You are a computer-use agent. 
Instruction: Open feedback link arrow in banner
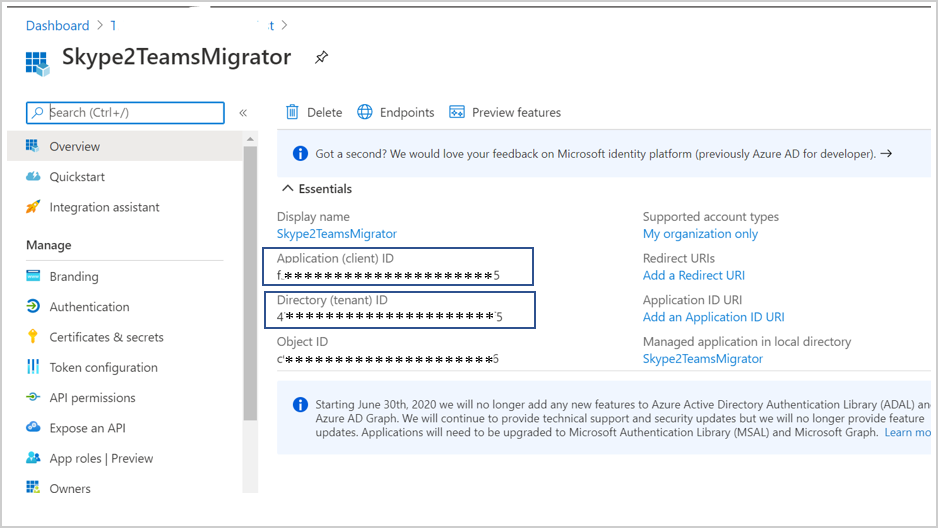(x=887, y=154)
